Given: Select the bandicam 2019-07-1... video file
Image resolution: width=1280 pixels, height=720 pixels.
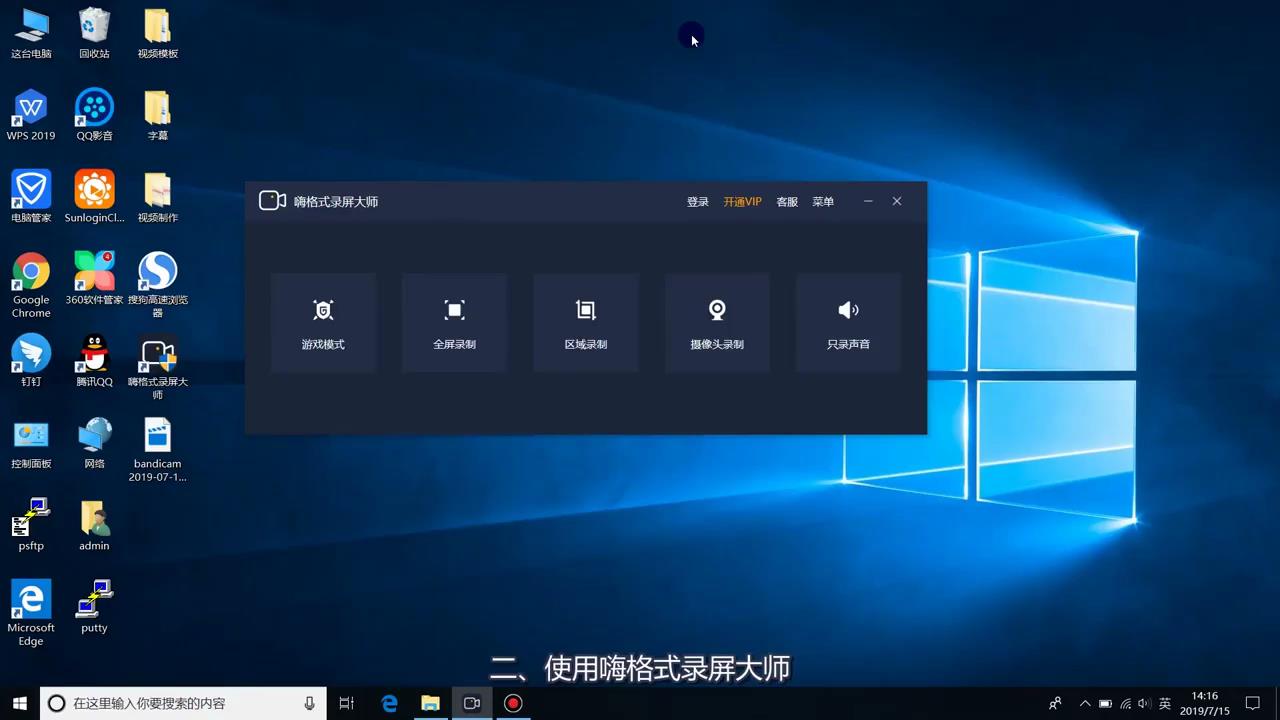Looking at the screenshot, I should (x=158, y=450).
